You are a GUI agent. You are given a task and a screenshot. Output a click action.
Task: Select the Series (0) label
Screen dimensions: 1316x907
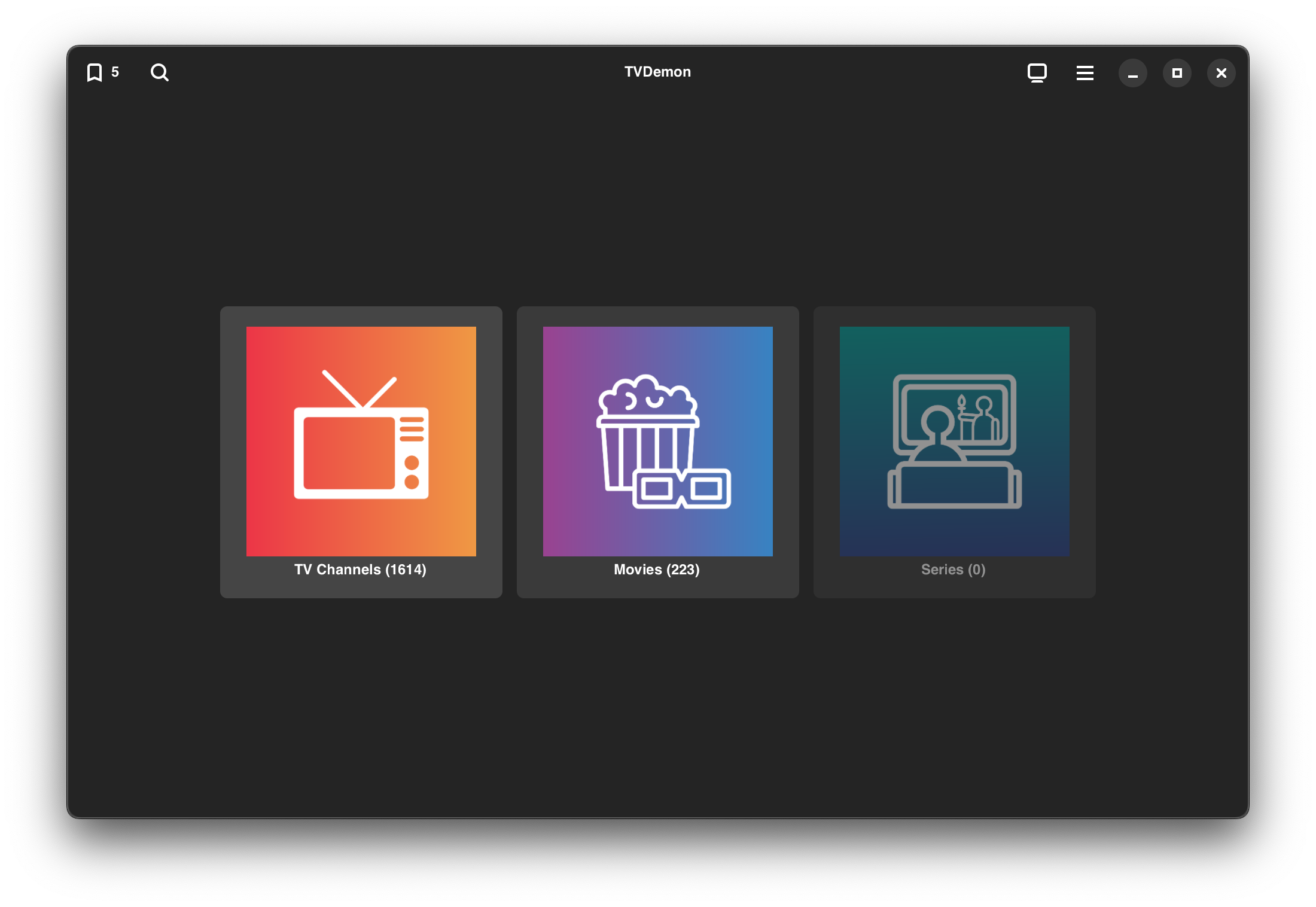[954, 570]
